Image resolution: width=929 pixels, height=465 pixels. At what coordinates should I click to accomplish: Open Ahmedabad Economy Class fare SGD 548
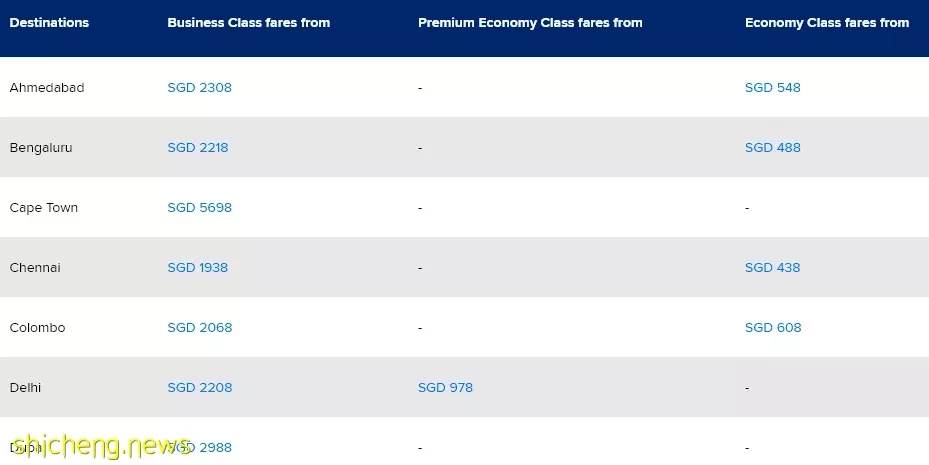pyautogui.click(x=773, y=88)
